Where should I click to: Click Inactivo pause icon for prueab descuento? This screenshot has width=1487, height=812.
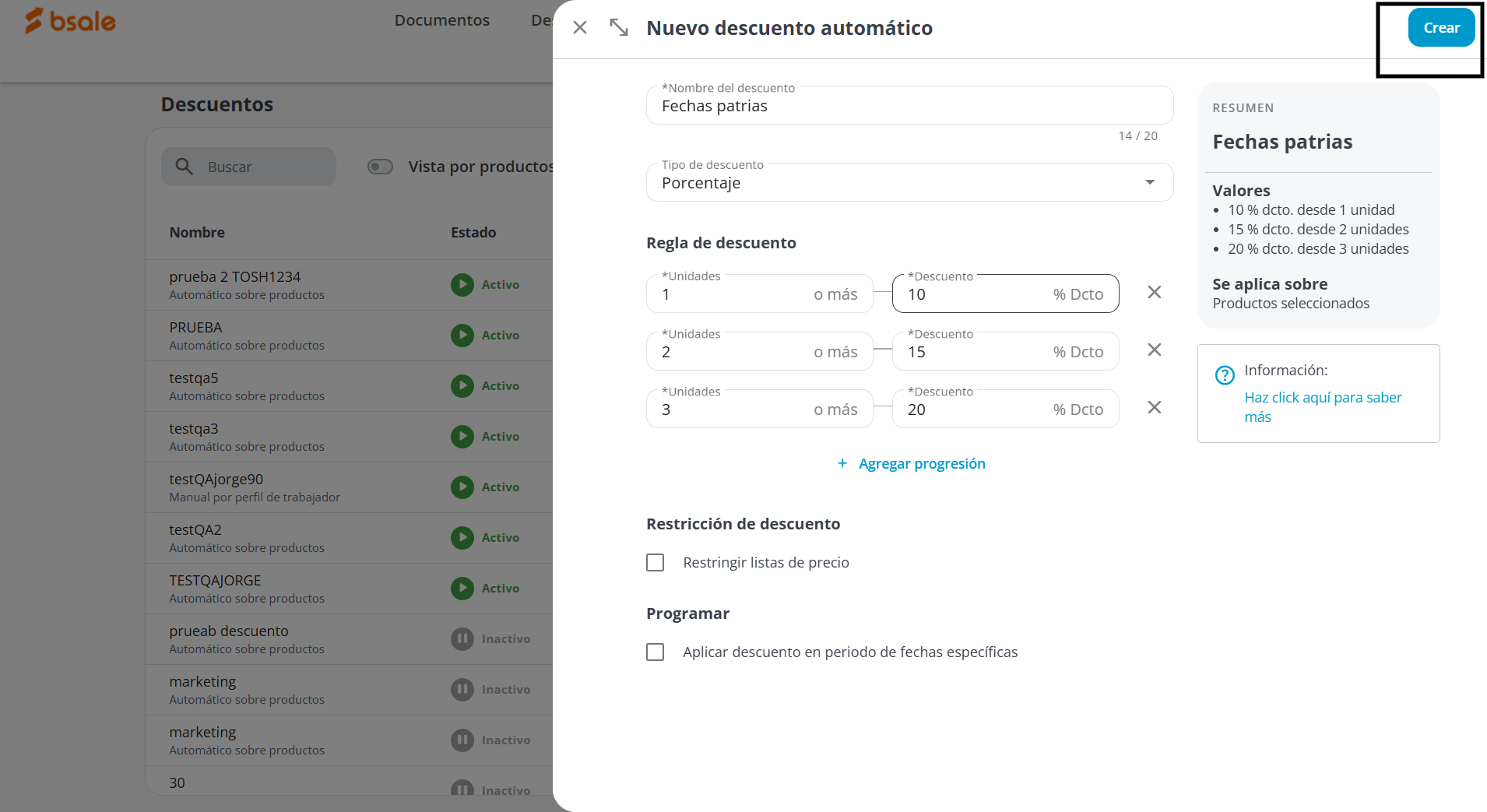pyautogui.click(x=462, y=639)
